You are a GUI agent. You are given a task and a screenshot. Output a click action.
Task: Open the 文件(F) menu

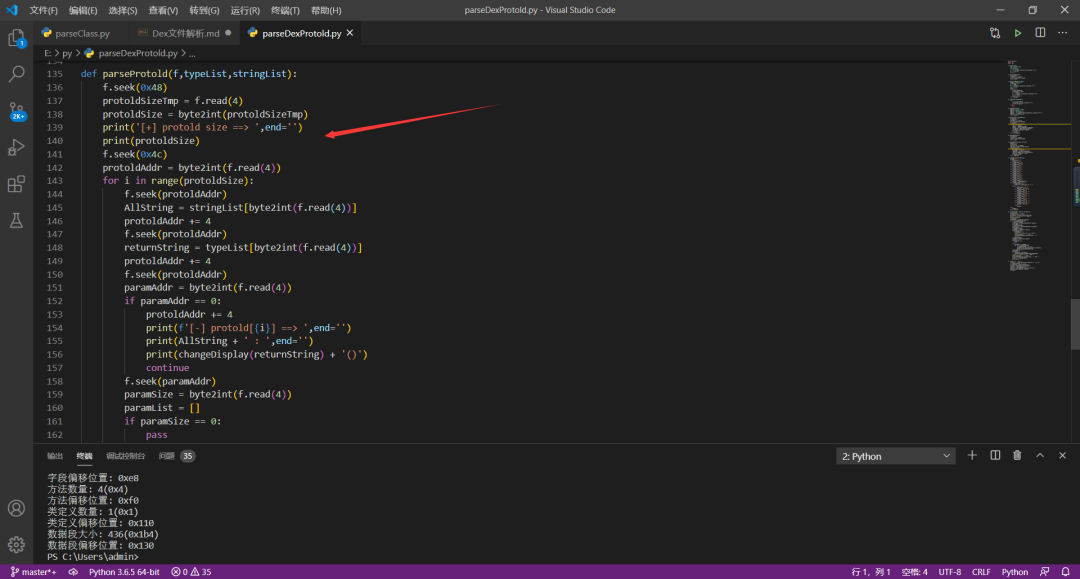tap(43, 10)
